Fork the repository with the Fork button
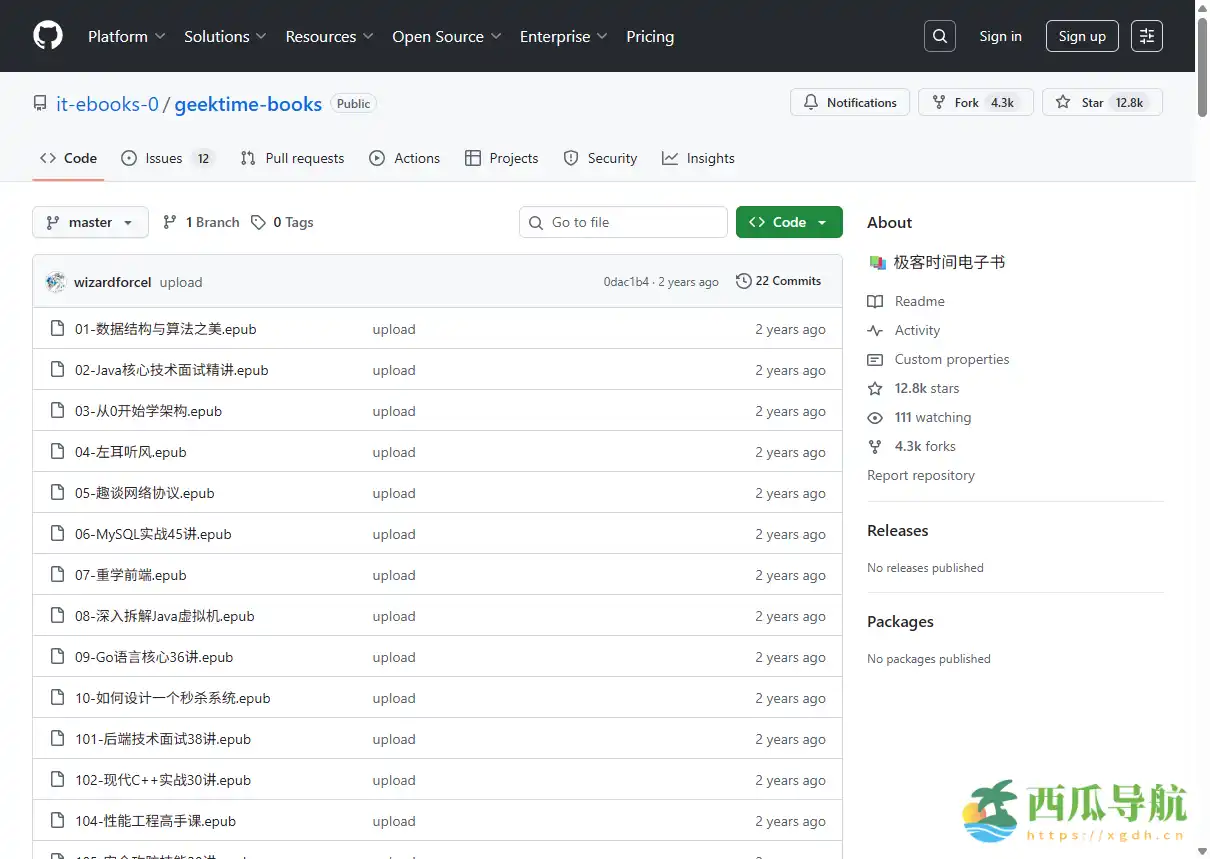This screenshot has height=859, width=1210. [975, 102]
